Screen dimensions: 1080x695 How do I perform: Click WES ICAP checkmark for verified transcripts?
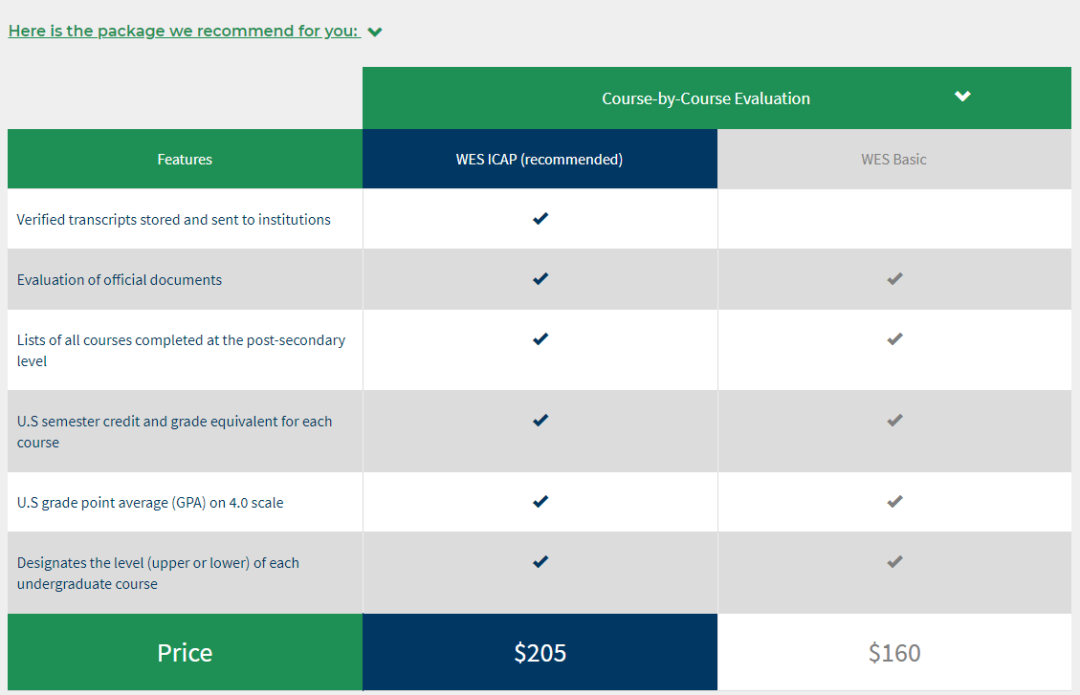pyautogui.click(x=540, y=218)
